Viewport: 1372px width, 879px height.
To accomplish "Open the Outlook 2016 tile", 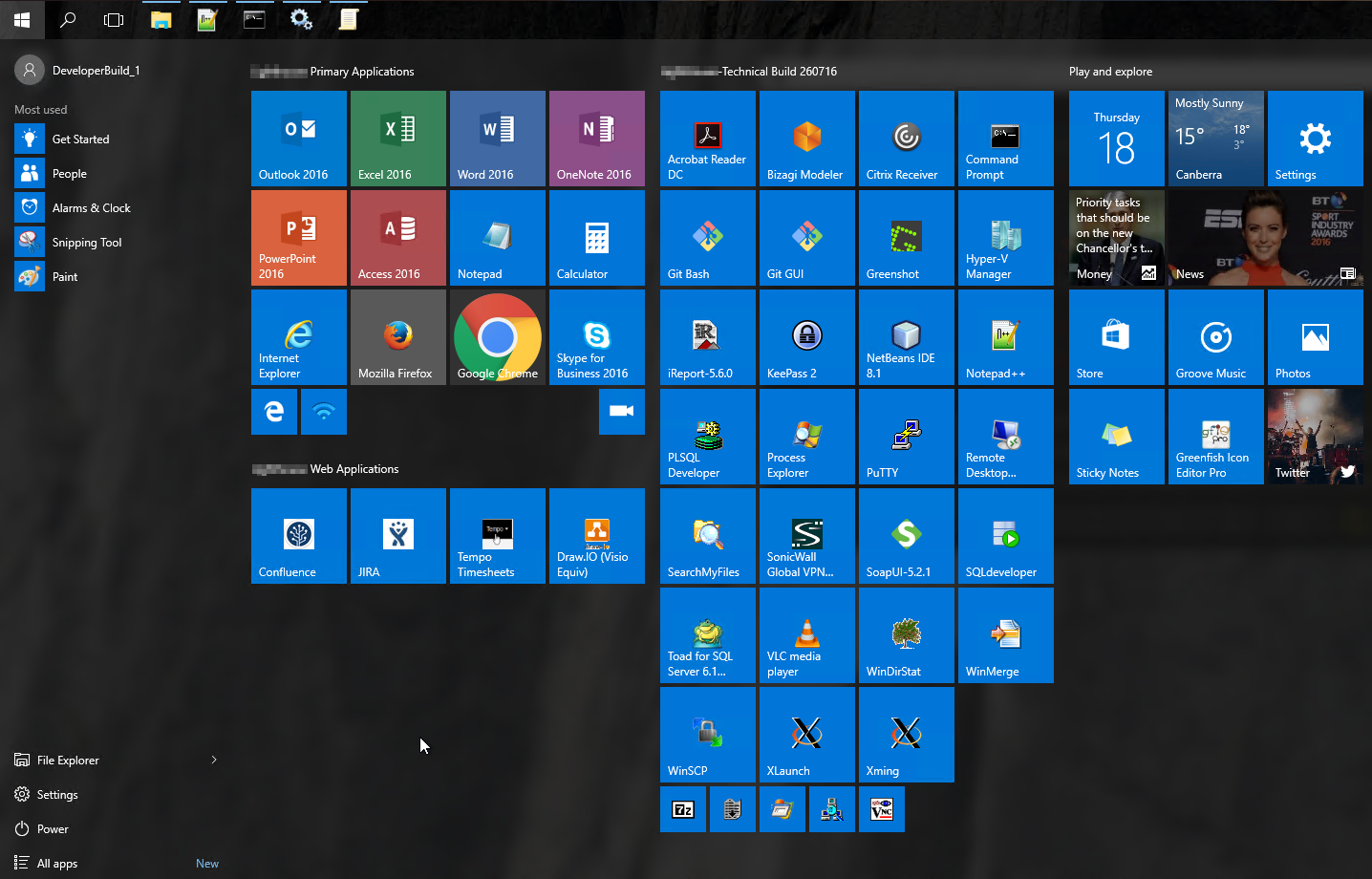I will [x=299, y=139].
